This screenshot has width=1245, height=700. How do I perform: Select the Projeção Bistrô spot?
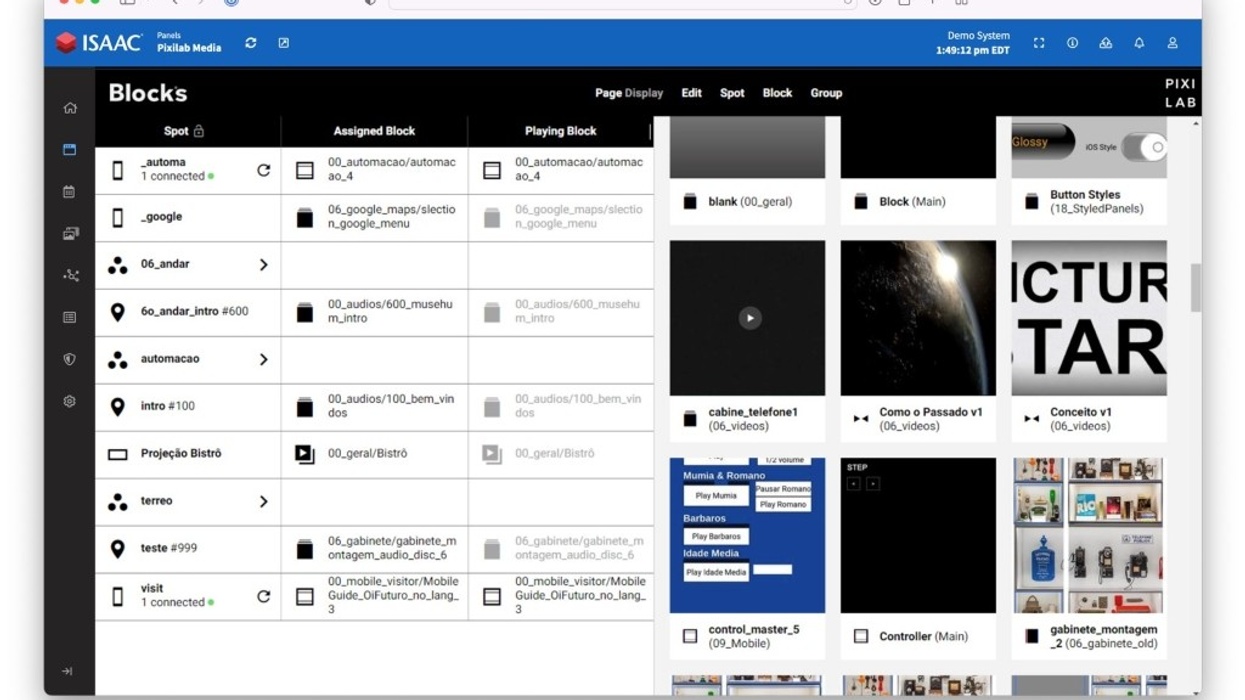tap(181, 454)
